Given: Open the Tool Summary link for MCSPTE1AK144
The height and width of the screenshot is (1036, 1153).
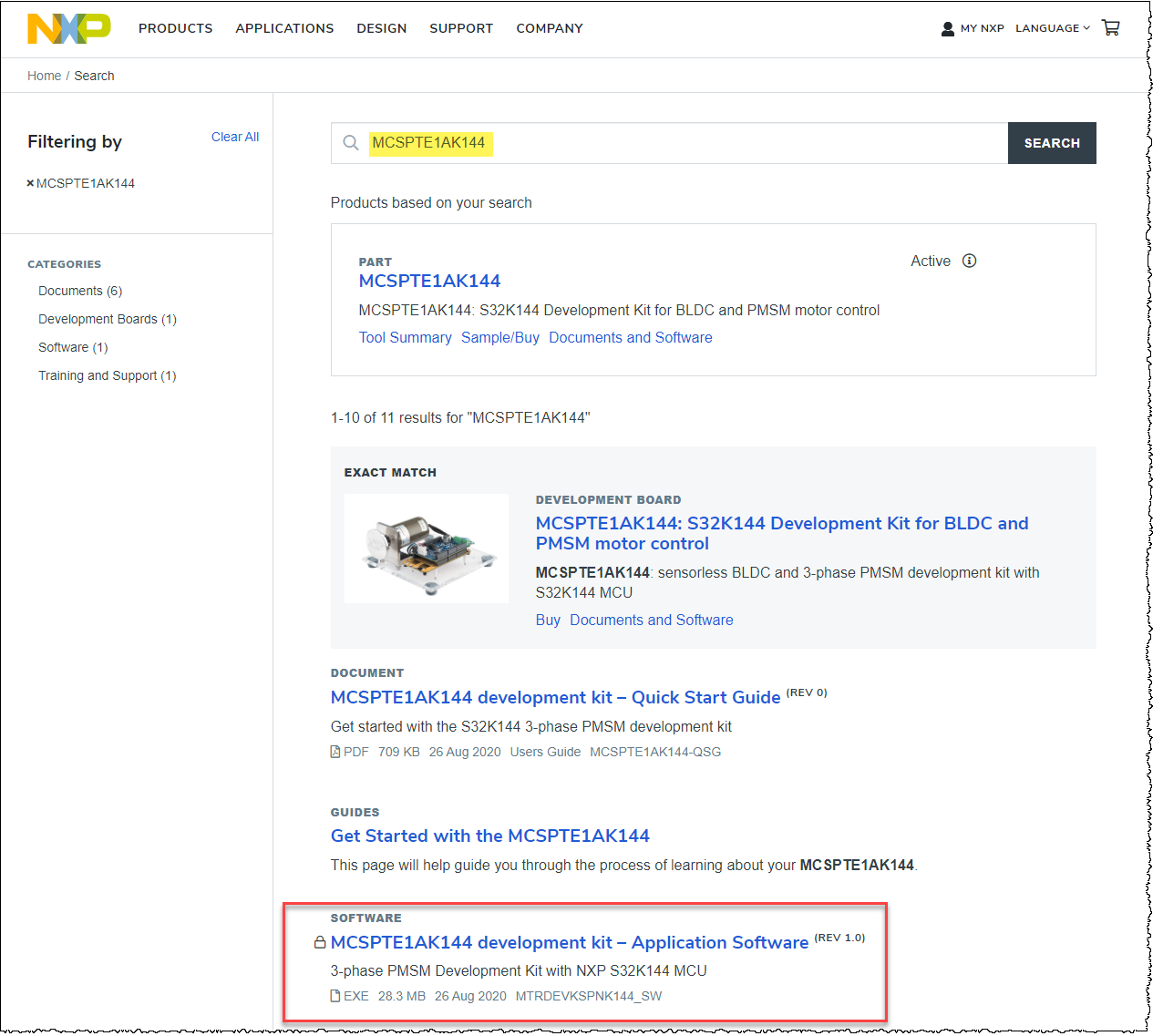Looking at the screenshot, I should coord(405,337).
